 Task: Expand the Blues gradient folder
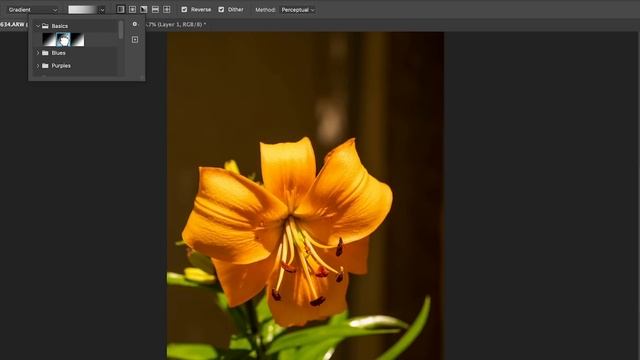click(38, 53)
